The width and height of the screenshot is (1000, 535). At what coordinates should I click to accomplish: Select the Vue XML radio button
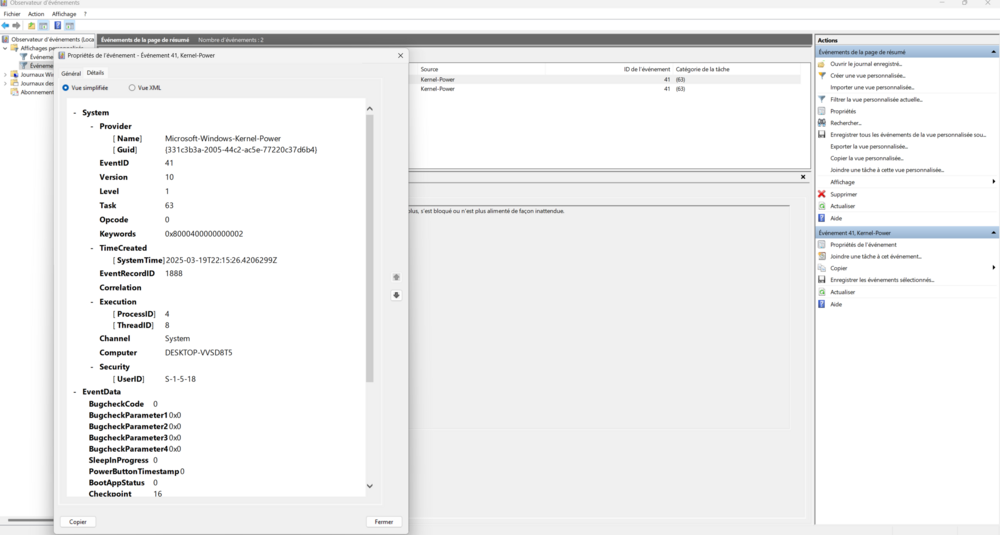pos(132,88)
